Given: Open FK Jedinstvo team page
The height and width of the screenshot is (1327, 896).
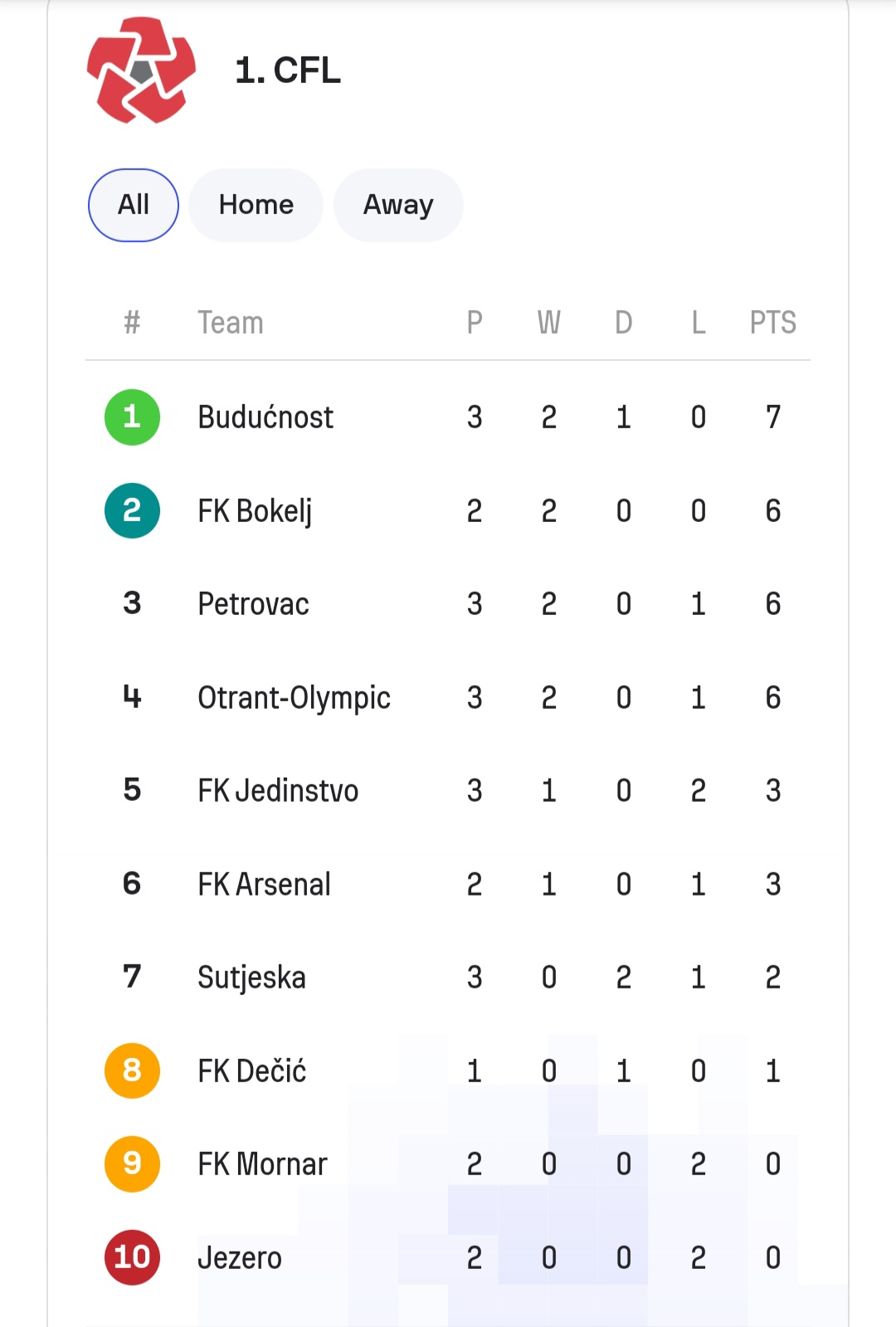Looking at the screenshot, I should (x=278, y=791).
